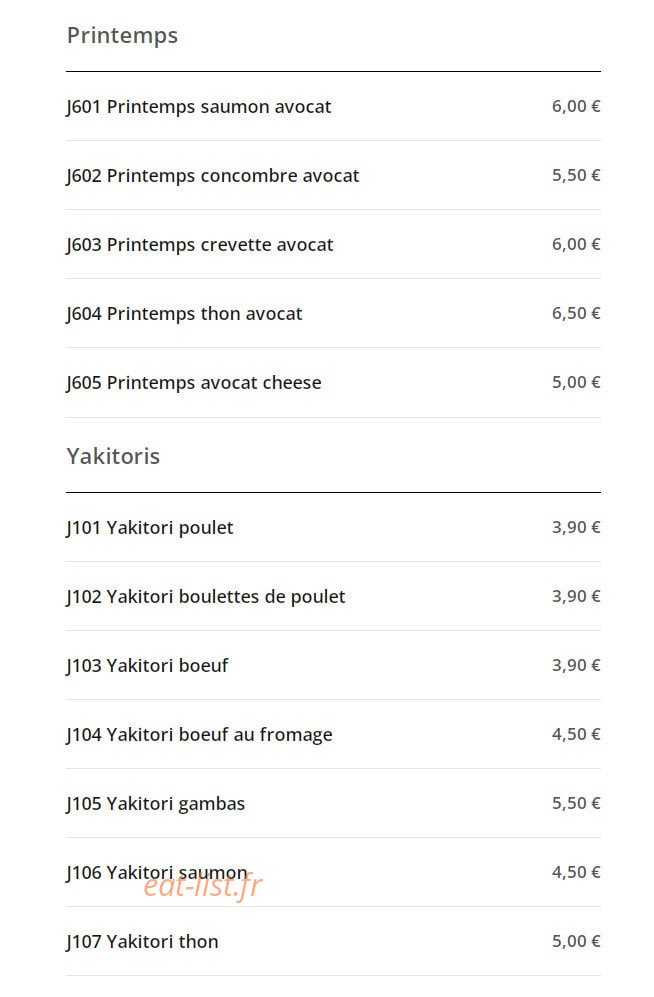Click the 5,00 € price of avocat cheese
This screenshot has width=654, height=997.
[x=576, y=383]
